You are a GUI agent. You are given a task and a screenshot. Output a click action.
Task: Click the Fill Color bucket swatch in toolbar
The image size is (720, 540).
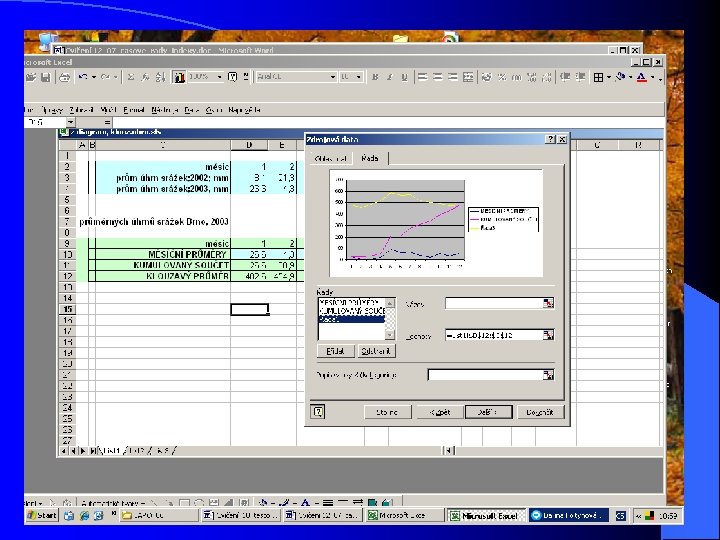(620, 77)
